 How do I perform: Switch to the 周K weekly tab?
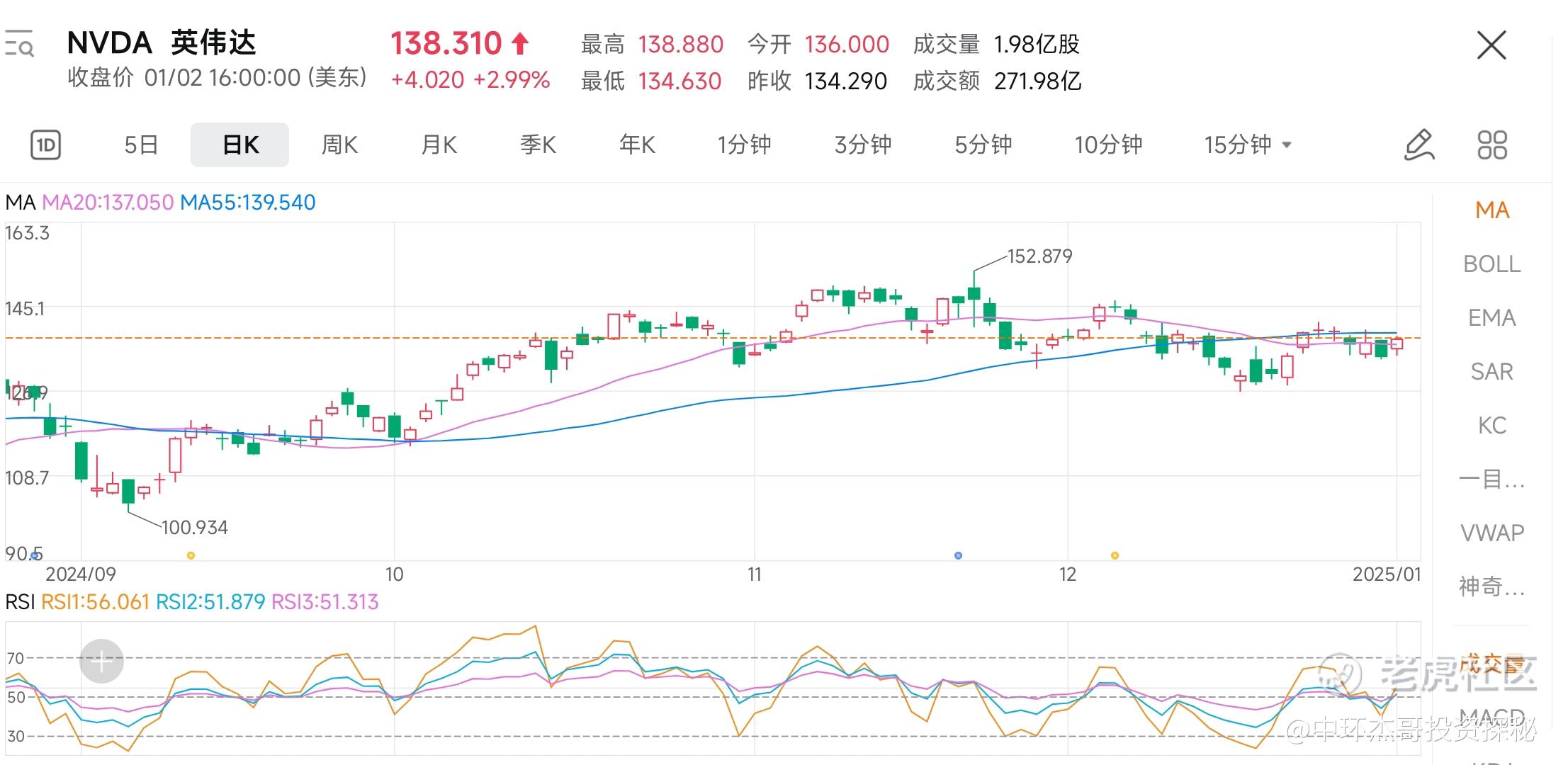point(339,145)
